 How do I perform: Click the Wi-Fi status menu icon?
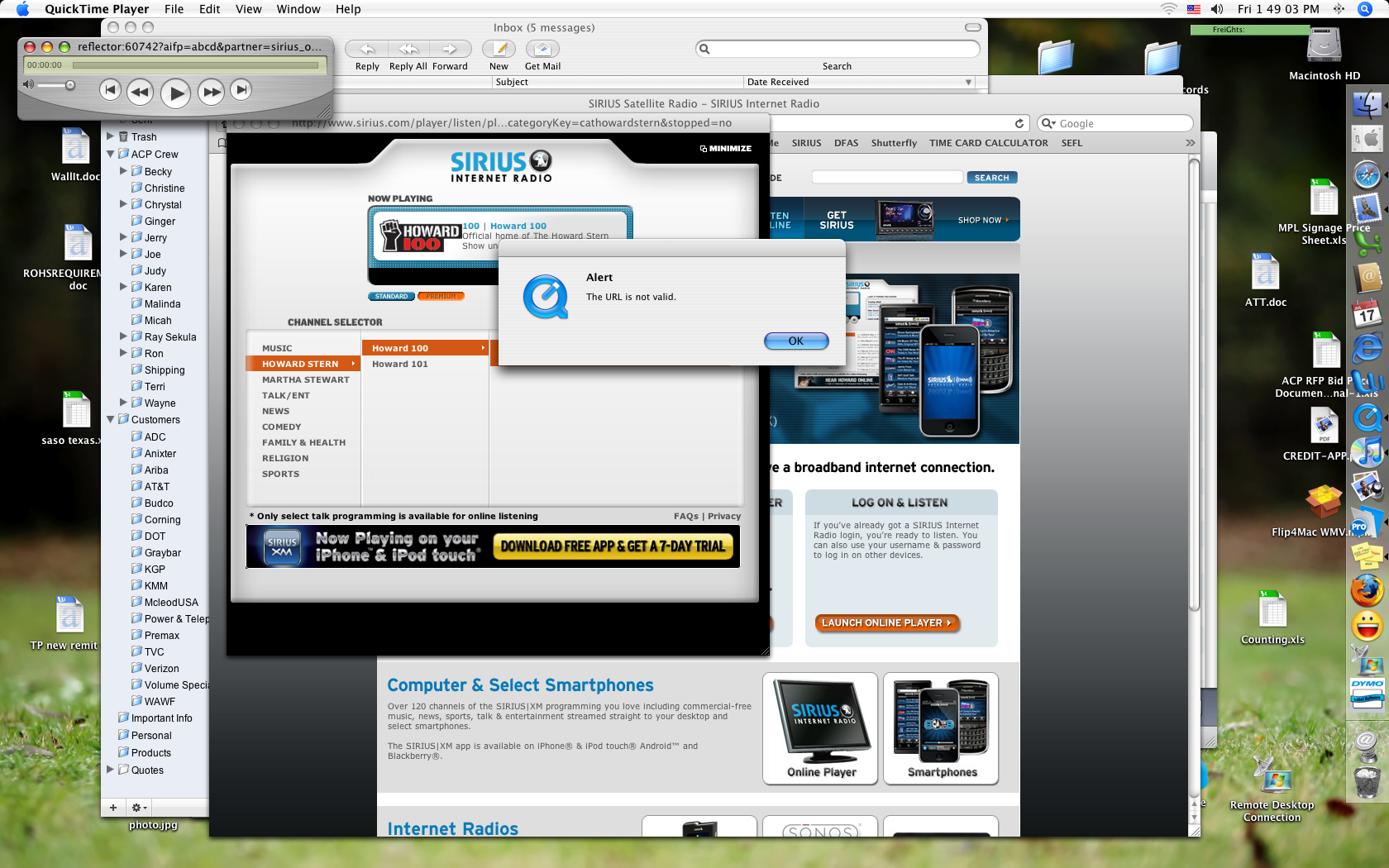(1168, 9)
